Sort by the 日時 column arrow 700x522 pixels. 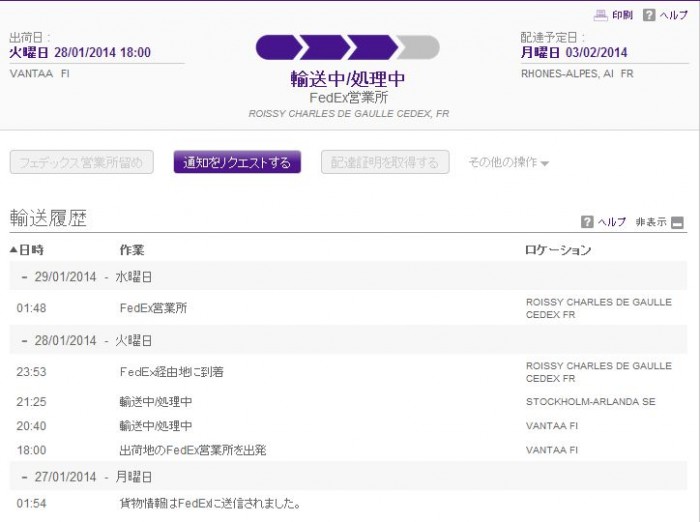(14, 250)
